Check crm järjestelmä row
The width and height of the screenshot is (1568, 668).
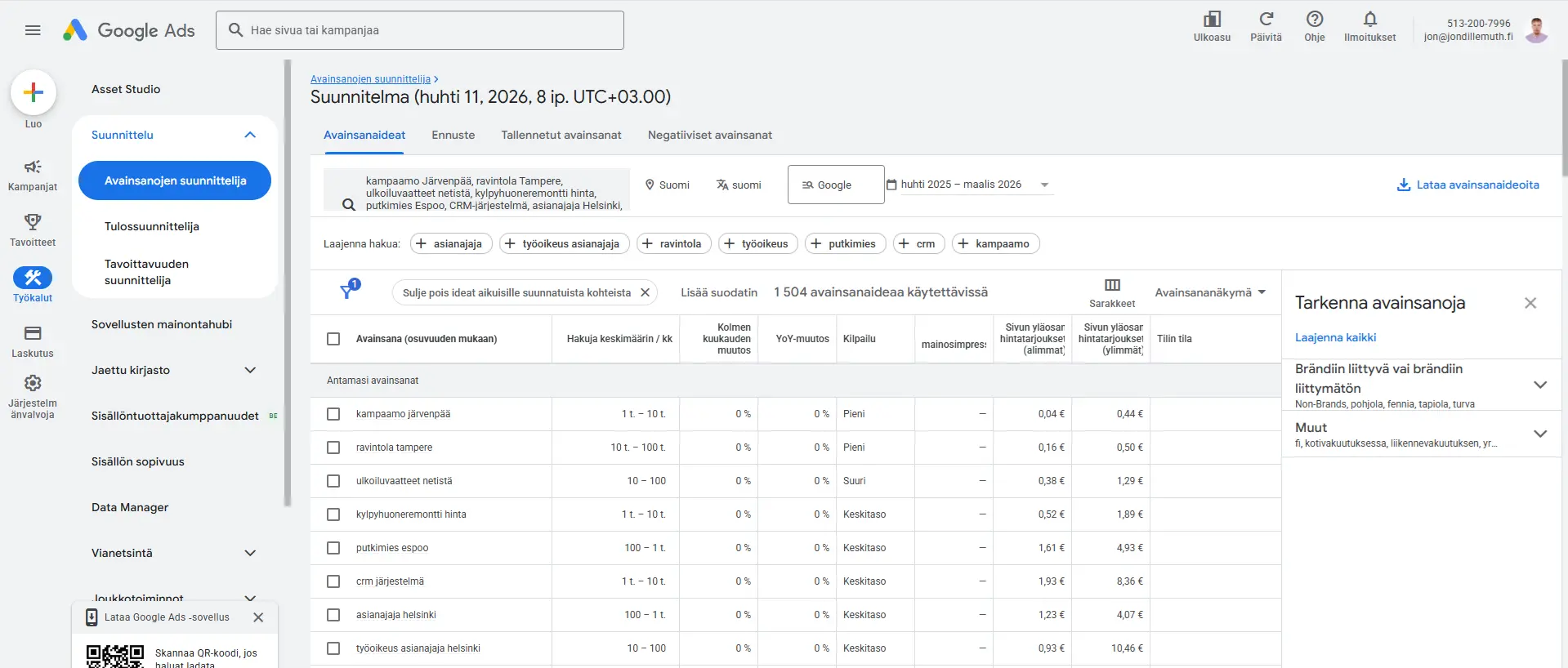333,581
